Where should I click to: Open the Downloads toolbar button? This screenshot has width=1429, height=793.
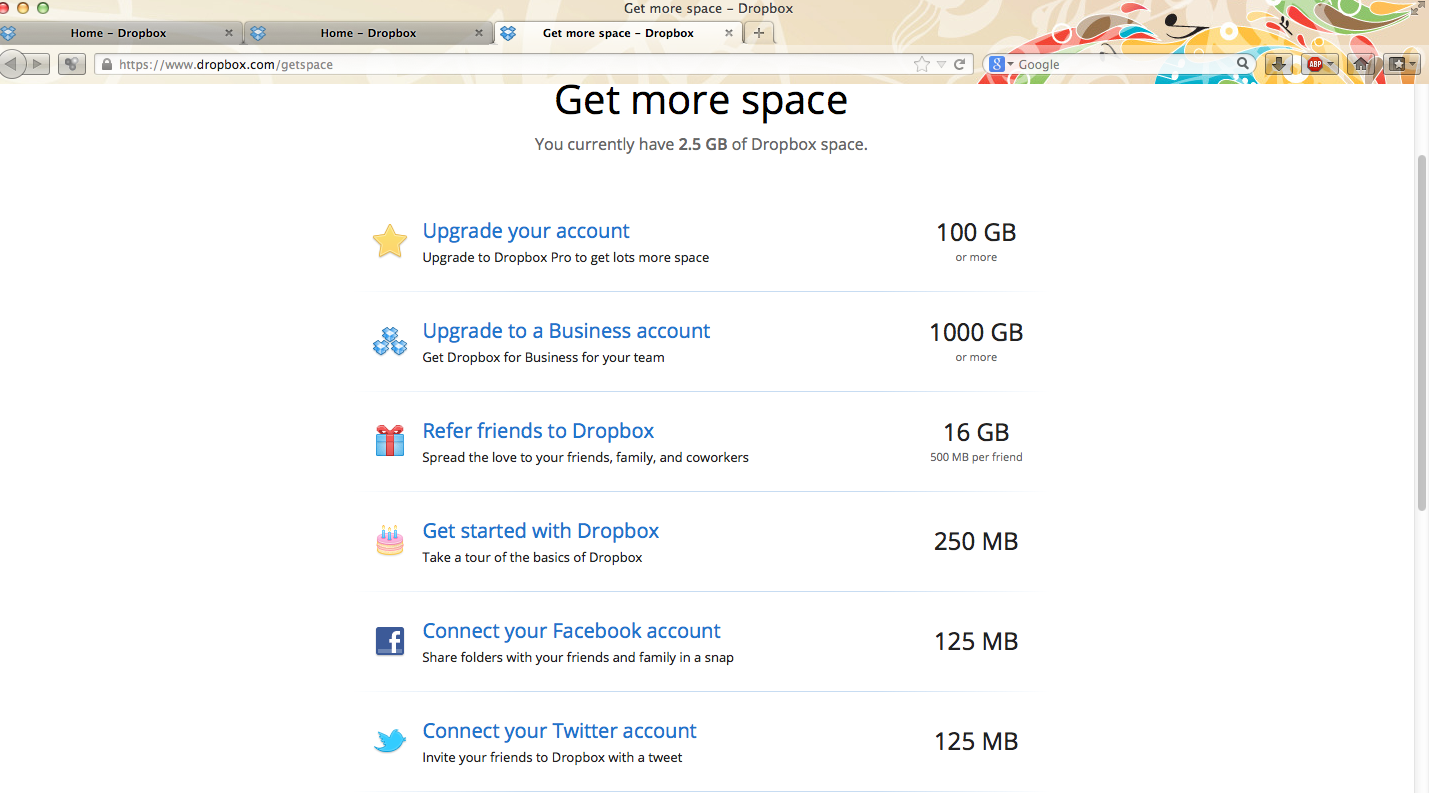pos(1278,64)
